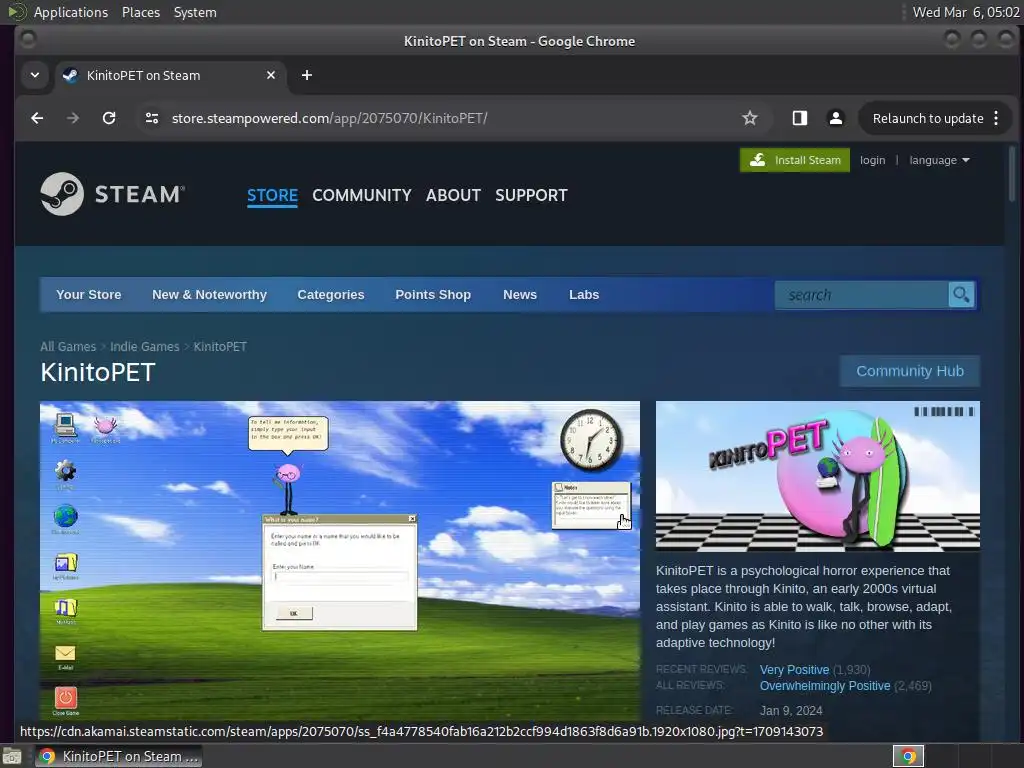
Task: Open Chrome three-dot menu
Action: [x=996, y=118]
